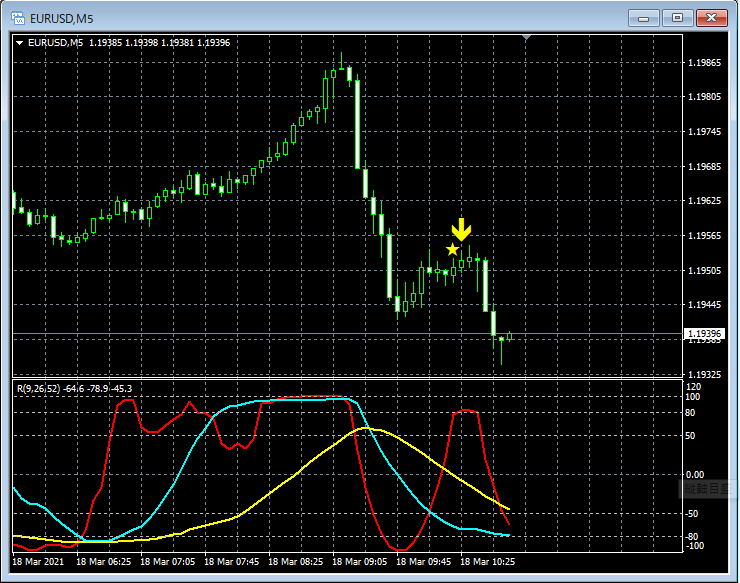Click the current price label 1.19396
This screenshot has width=740, height=583.
704,334
